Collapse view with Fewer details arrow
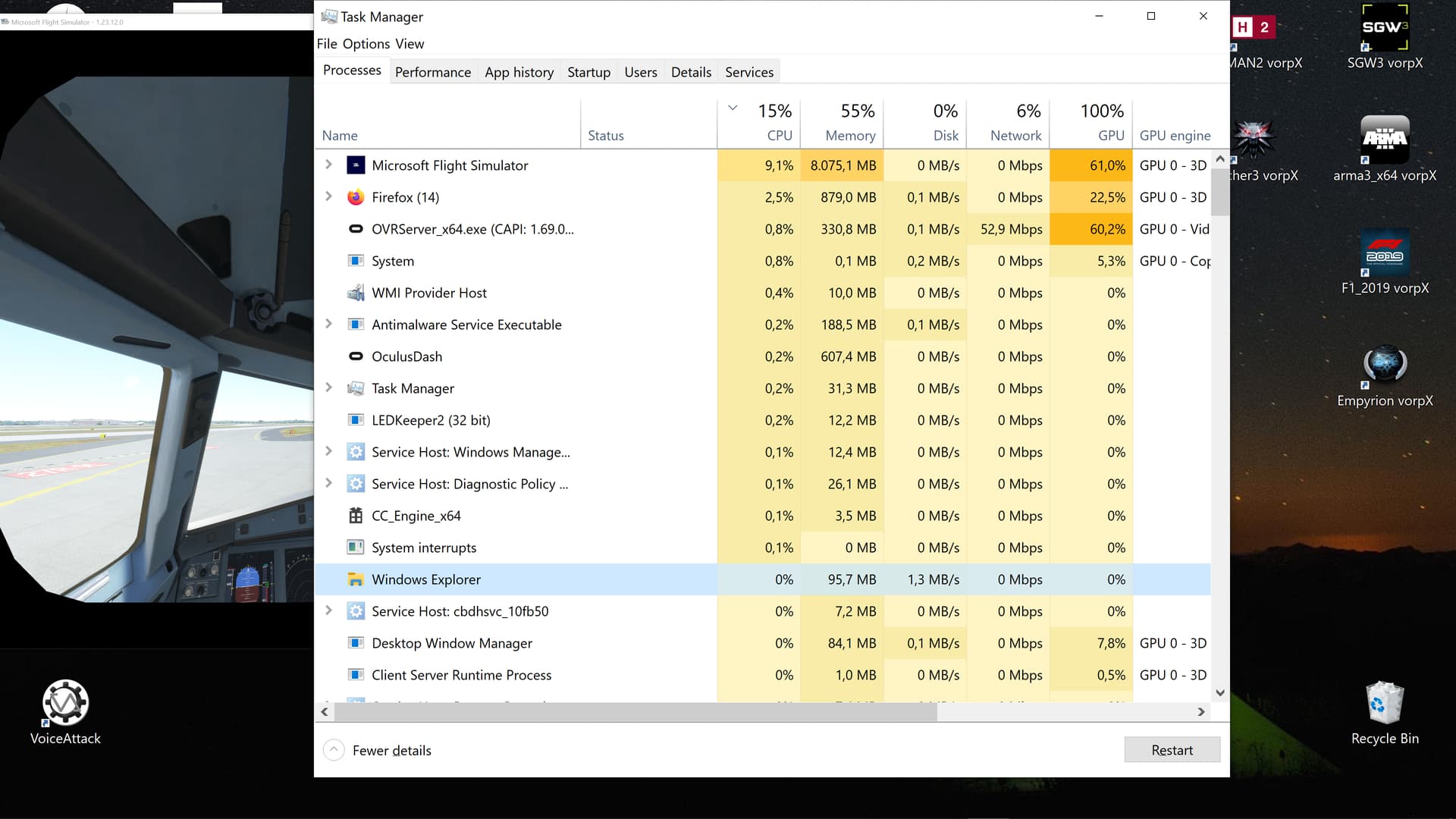Screen dimensions: 1456x819 tap(334, 750)
